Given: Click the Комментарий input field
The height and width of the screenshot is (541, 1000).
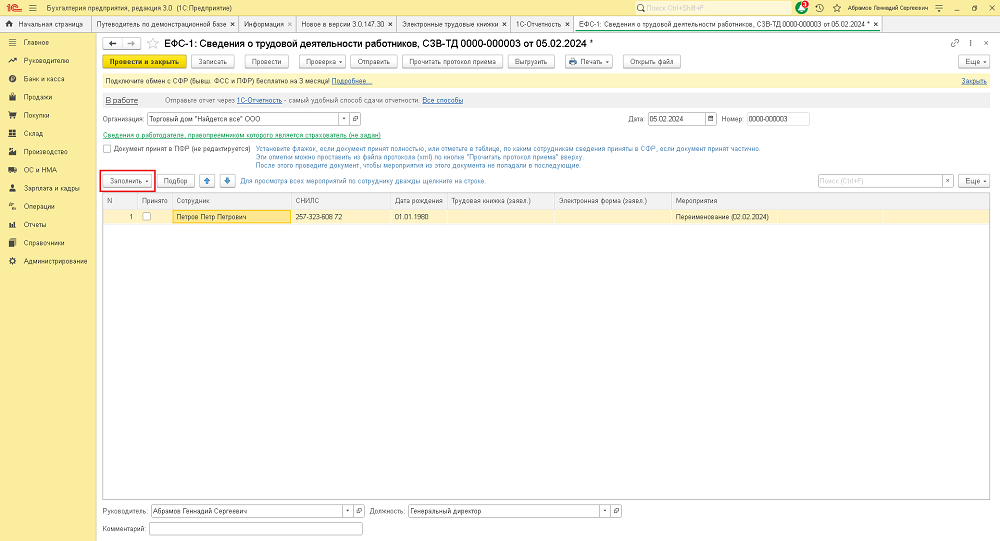Looking at the screenshot, I should coord(255,528).
